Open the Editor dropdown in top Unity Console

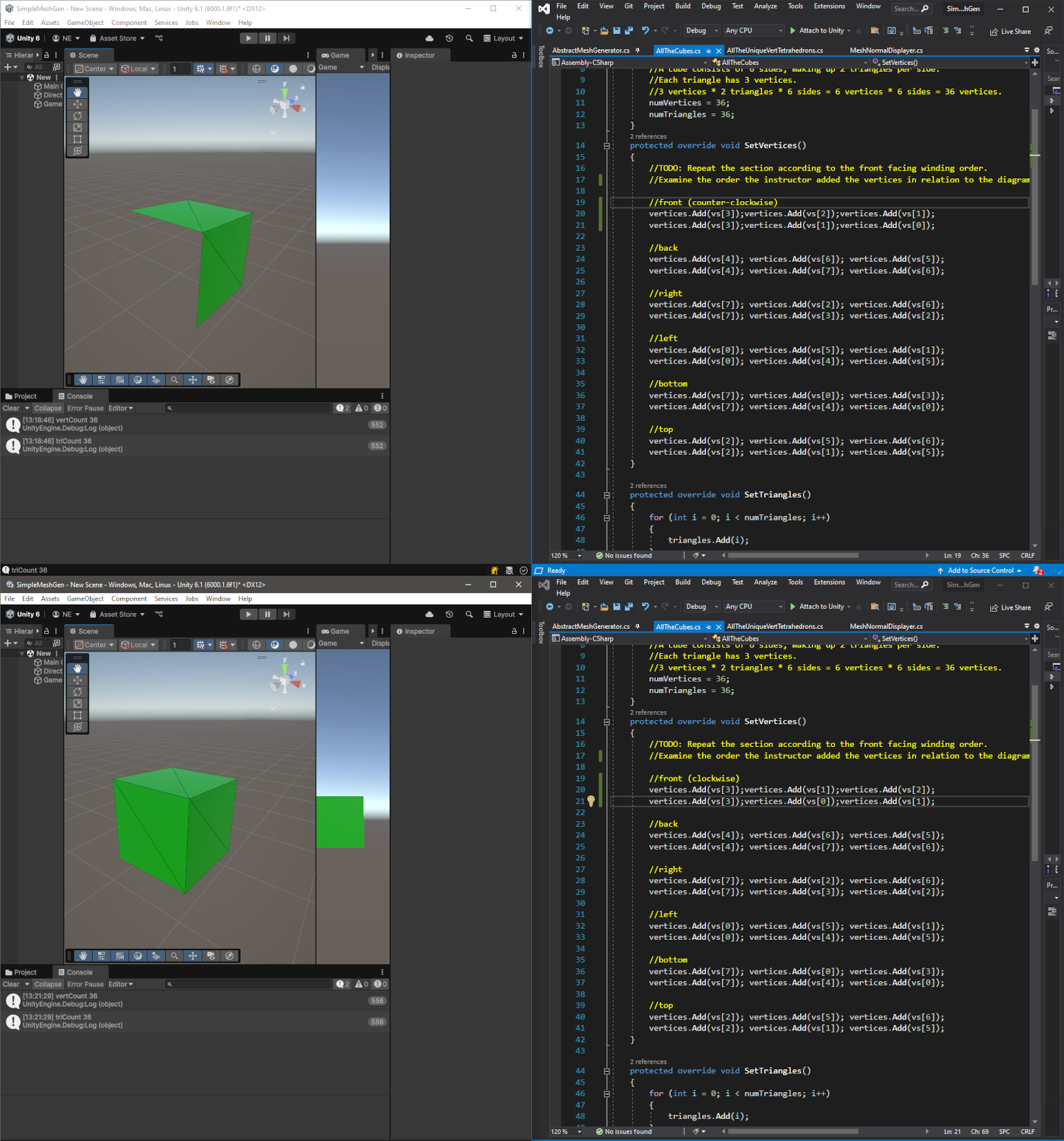point(121,408)
